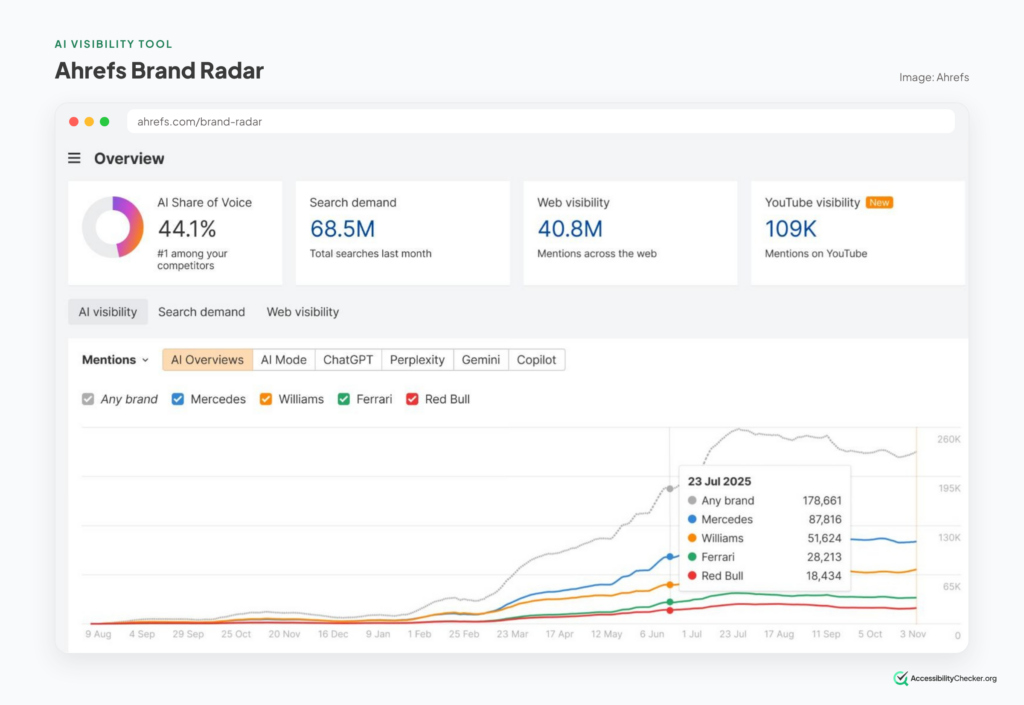The image size is (1024, 705).
Task: Click the 23 Jul 2025 tooltip date
Action: click(x=719, y=481)
